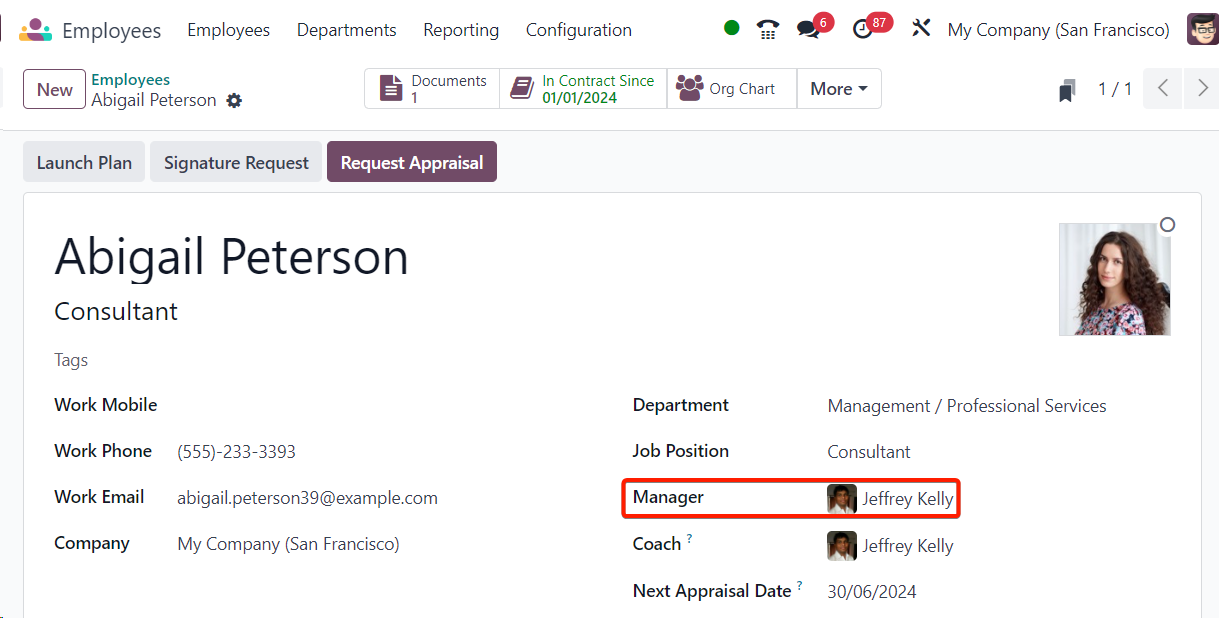Open the More dropdown button

tap(839, 89)
